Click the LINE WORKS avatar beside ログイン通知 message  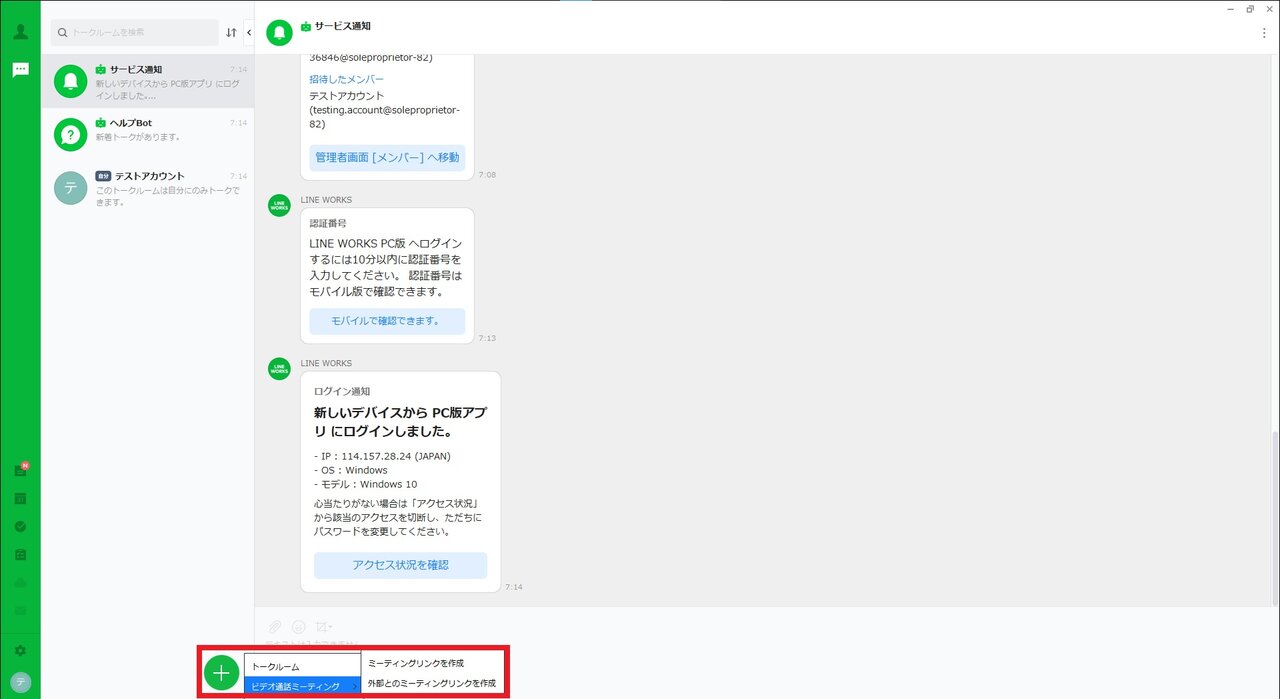[279, 368]
